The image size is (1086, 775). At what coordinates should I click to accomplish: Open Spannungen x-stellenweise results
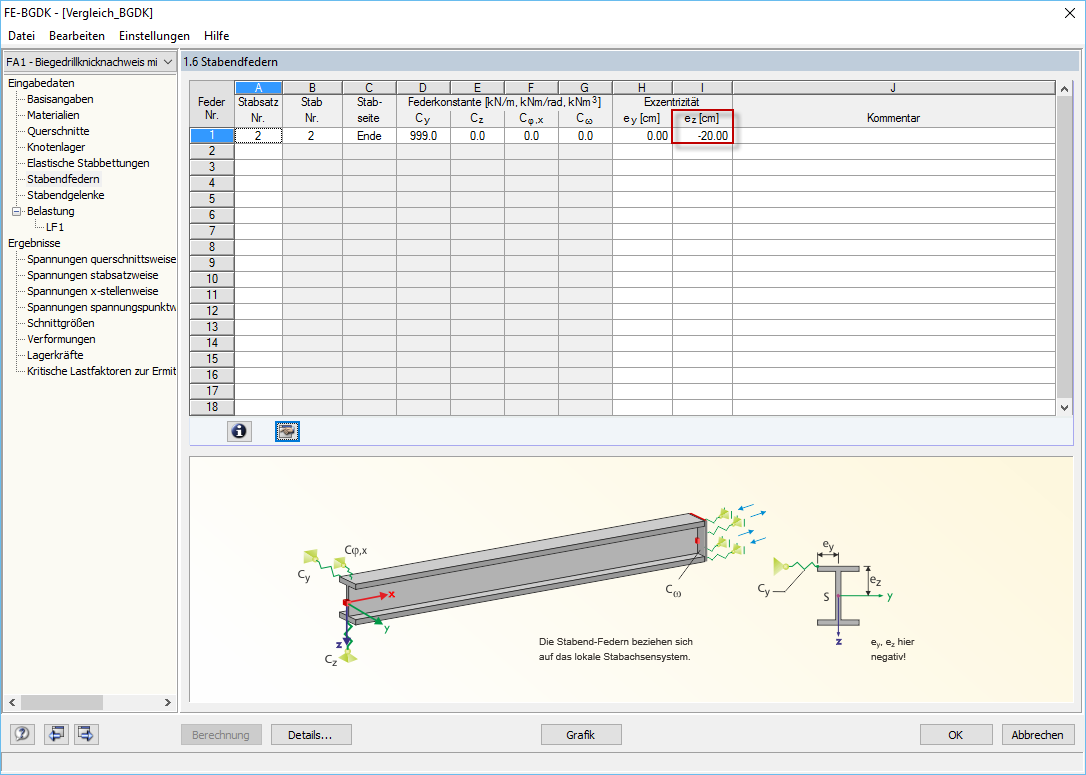[x=93, y=291]
